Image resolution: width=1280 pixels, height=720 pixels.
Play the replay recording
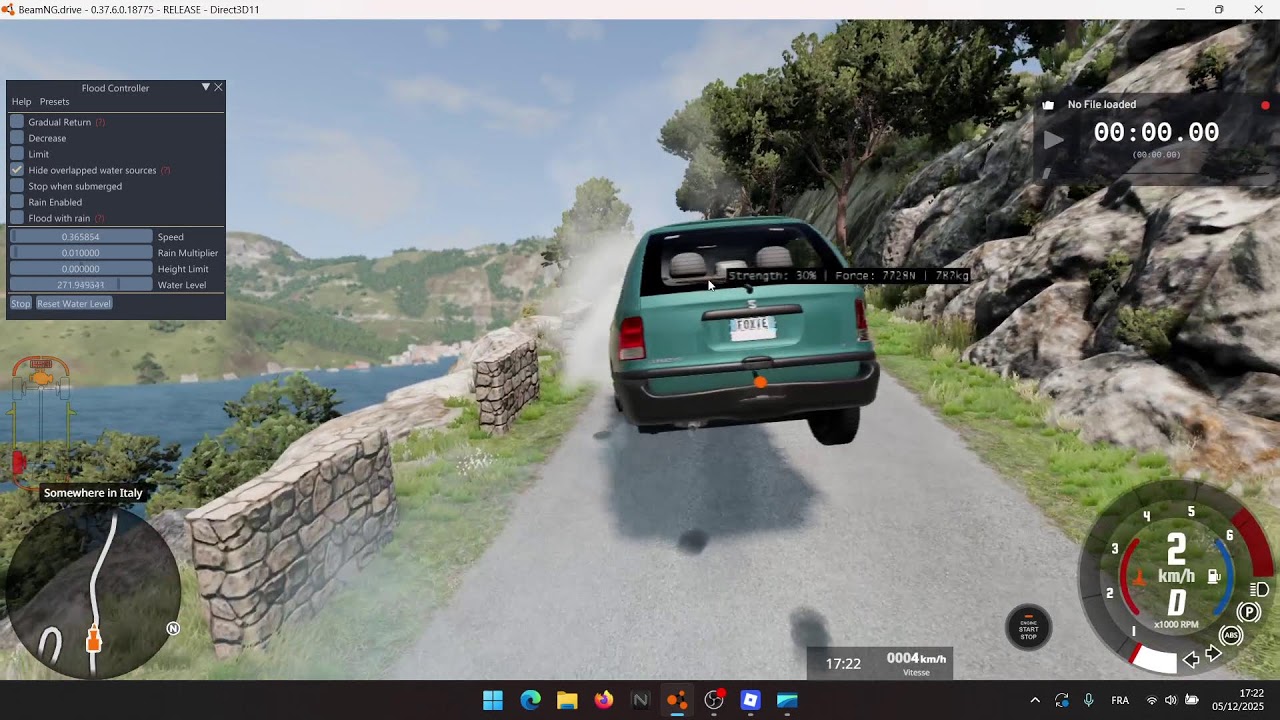point(1054,140)
